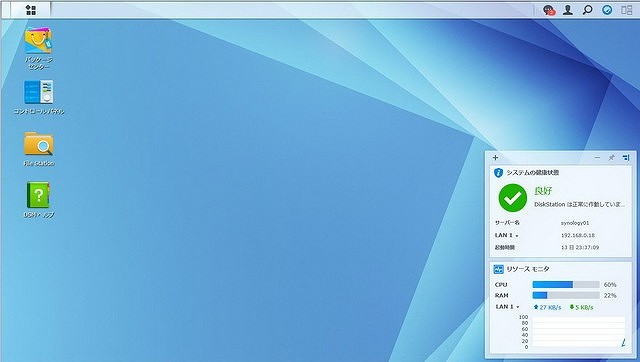The image size is (640, 362).
Task: Open pilot view icon in taskbar
Action: tap(627, 10)
